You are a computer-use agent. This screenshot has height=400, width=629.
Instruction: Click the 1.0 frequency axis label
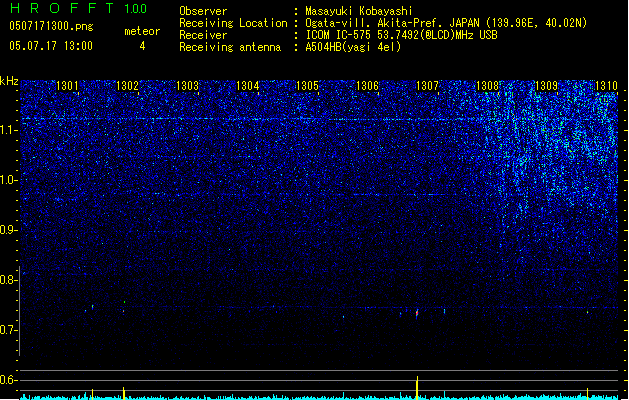pos(9,180)
